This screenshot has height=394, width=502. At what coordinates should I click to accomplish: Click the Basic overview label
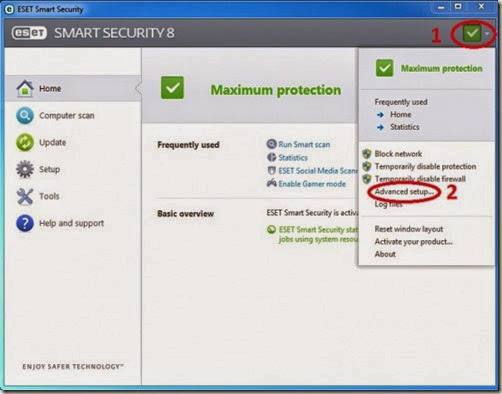pyautogui.click(x=185, y=214)
